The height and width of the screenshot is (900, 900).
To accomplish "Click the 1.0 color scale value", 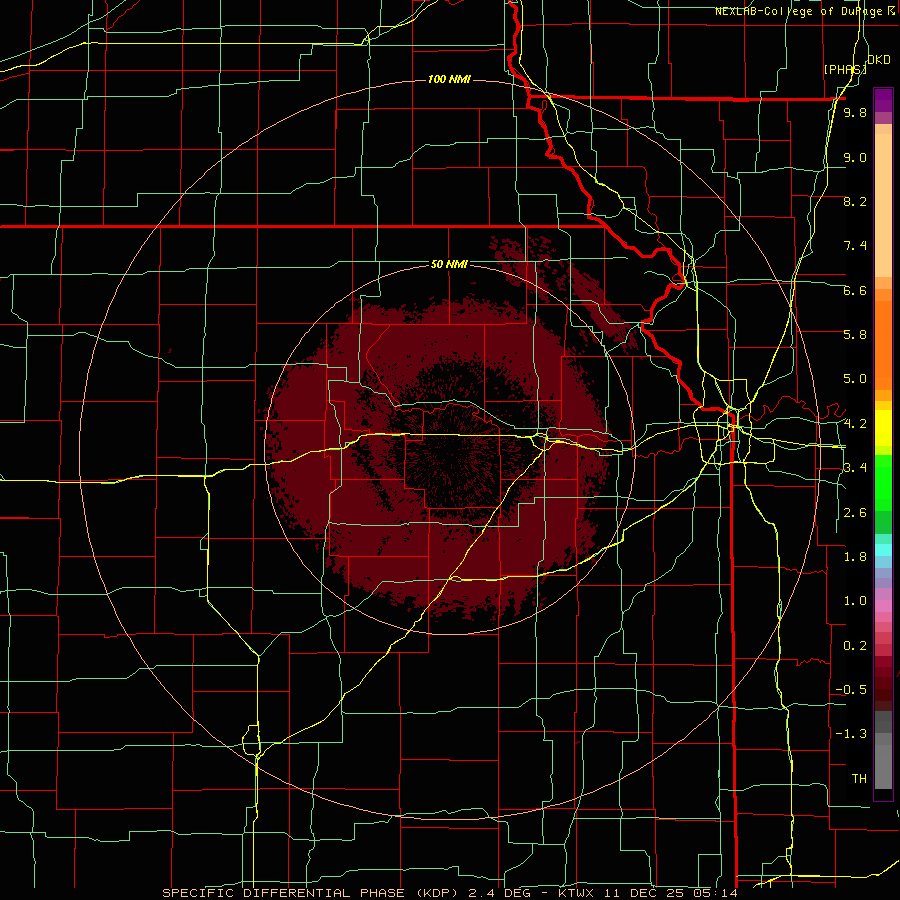I will pyautogui.click(x=855, y=601).
